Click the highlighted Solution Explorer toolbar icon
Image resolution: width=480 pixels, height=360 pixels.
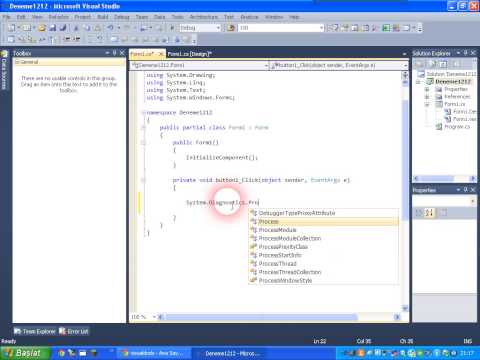point(443,64)
